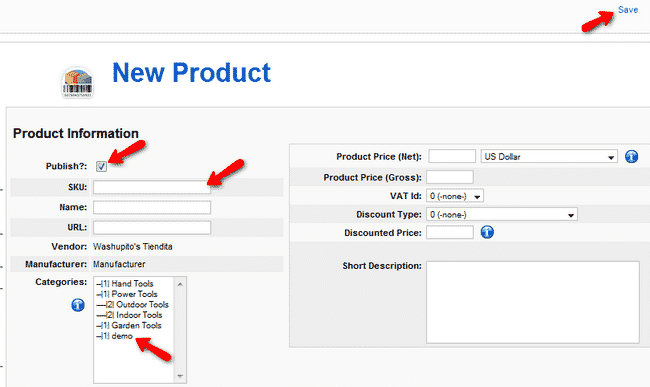Click info icon next to Discounted Price
Viewport: 650px width, 387px height.
tap(487, 232)
